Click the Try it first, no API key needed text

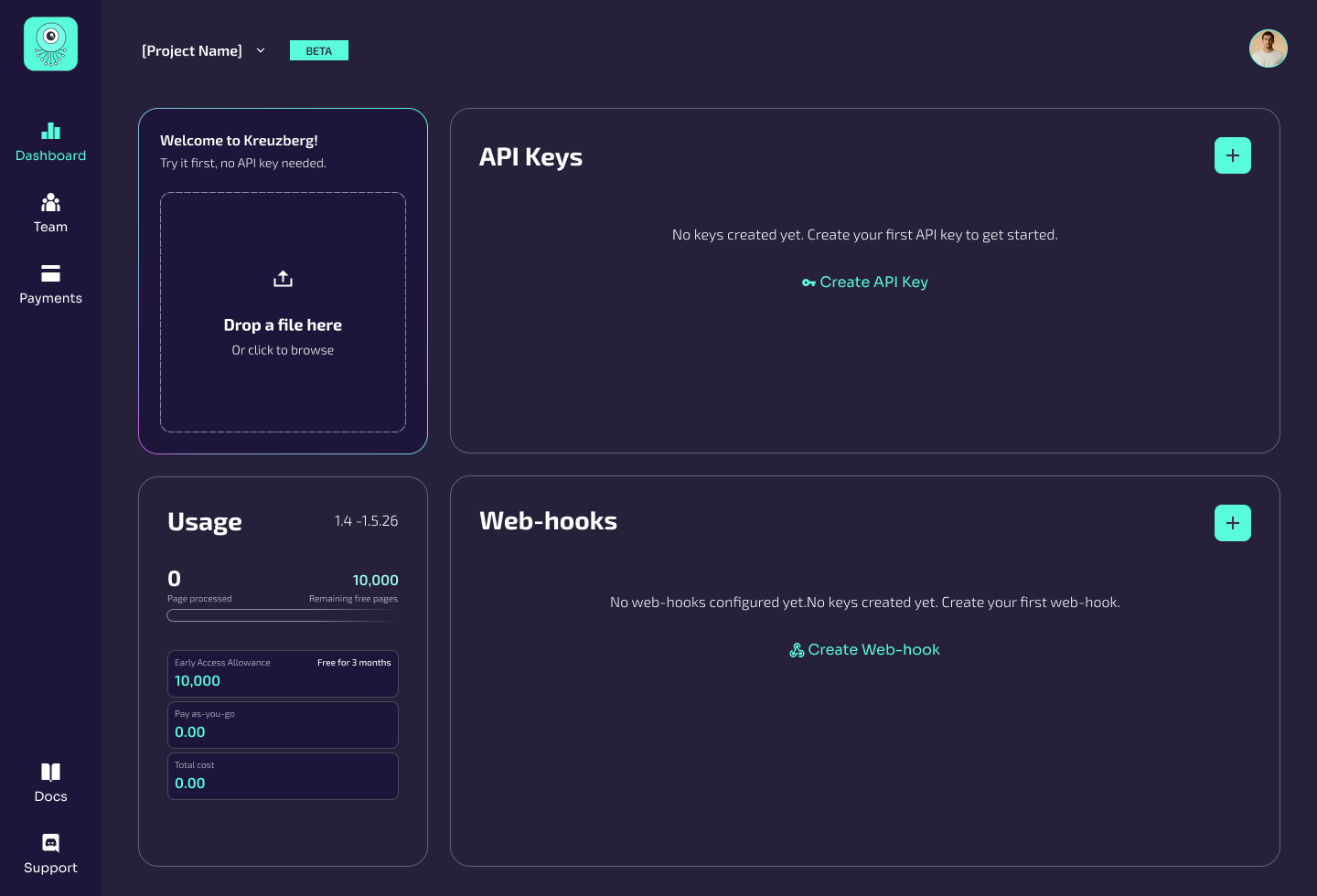[x=243, y=163]
